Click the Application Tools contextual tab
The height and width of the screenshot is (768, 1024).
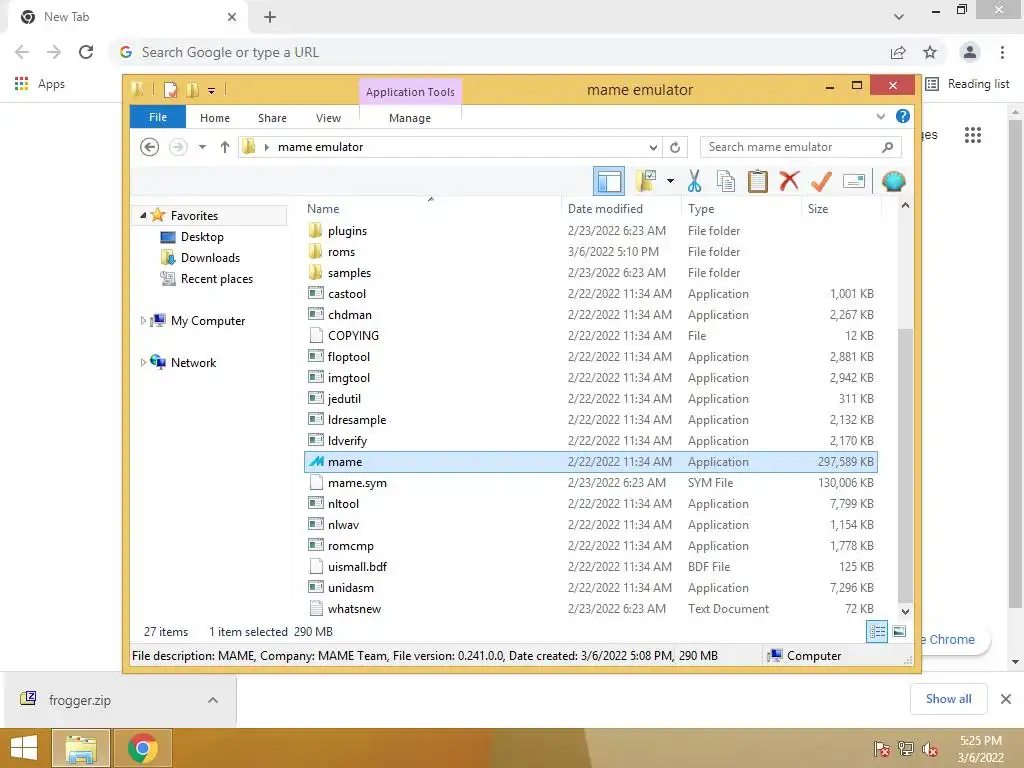pyautogui.click(x=410, y=92)
